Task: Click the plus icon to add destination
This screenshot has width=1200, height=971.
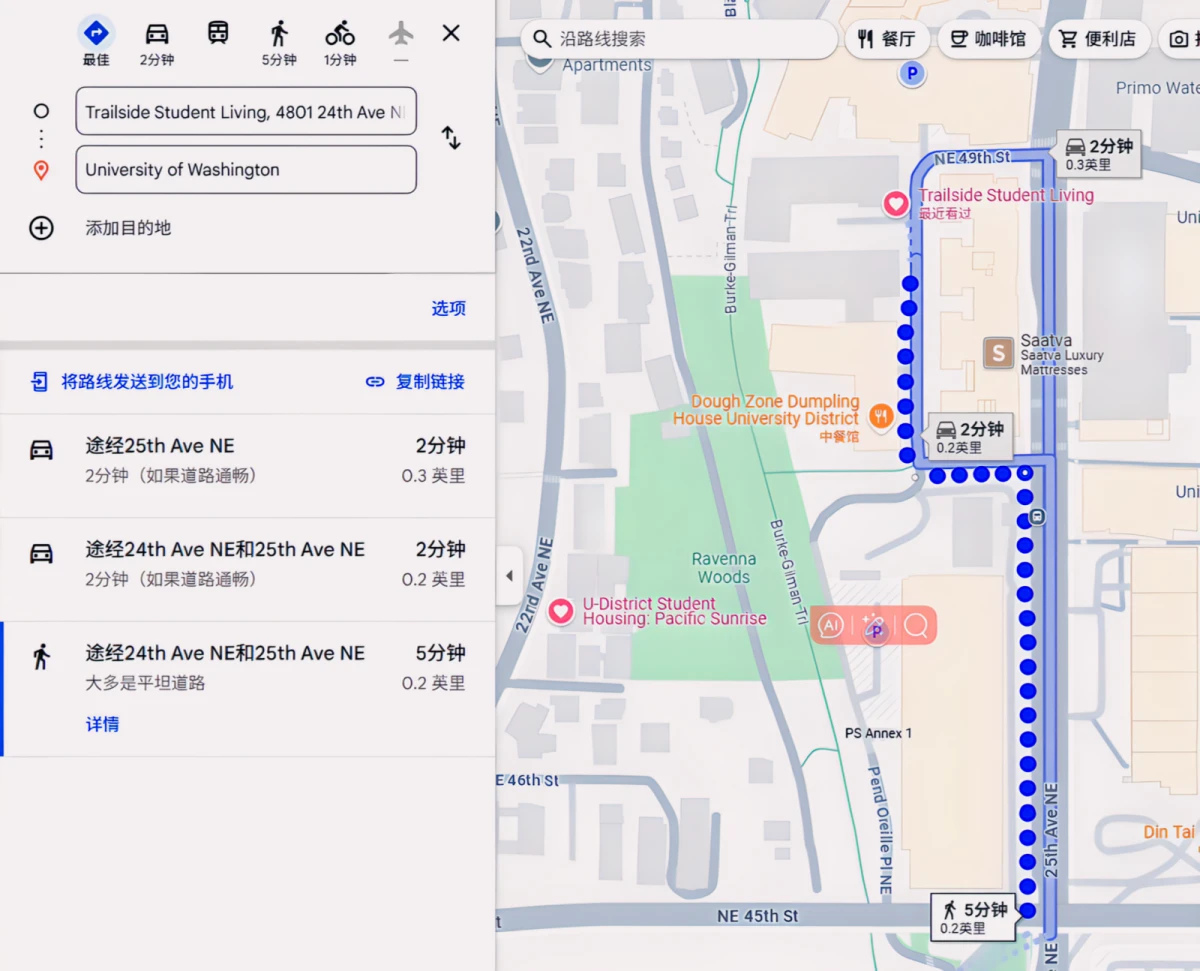Action: point(41,228)
